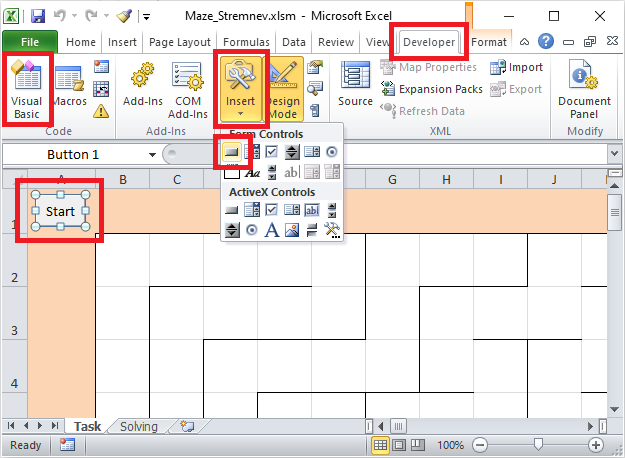Screen dimensions: 625x458
Task: Select ActiveX Text Box control
Action: [312, 210]
